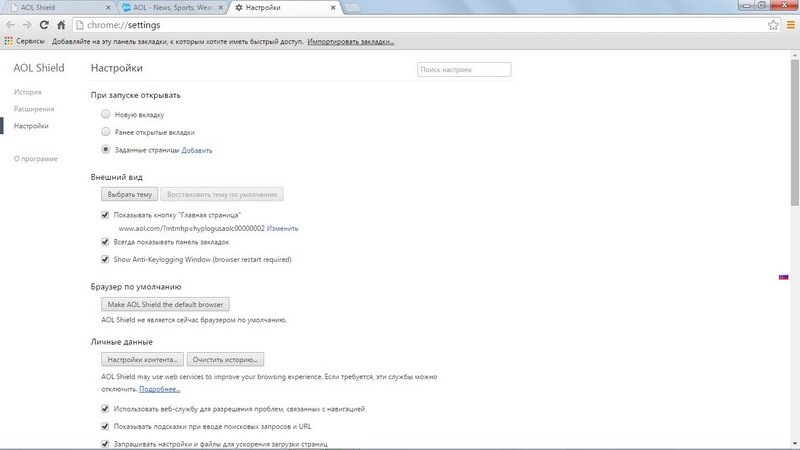The image size is (800, 450).
Task: Toggle Всегда показывать панель закладок checkbox
Action: [x=105, y=242]
